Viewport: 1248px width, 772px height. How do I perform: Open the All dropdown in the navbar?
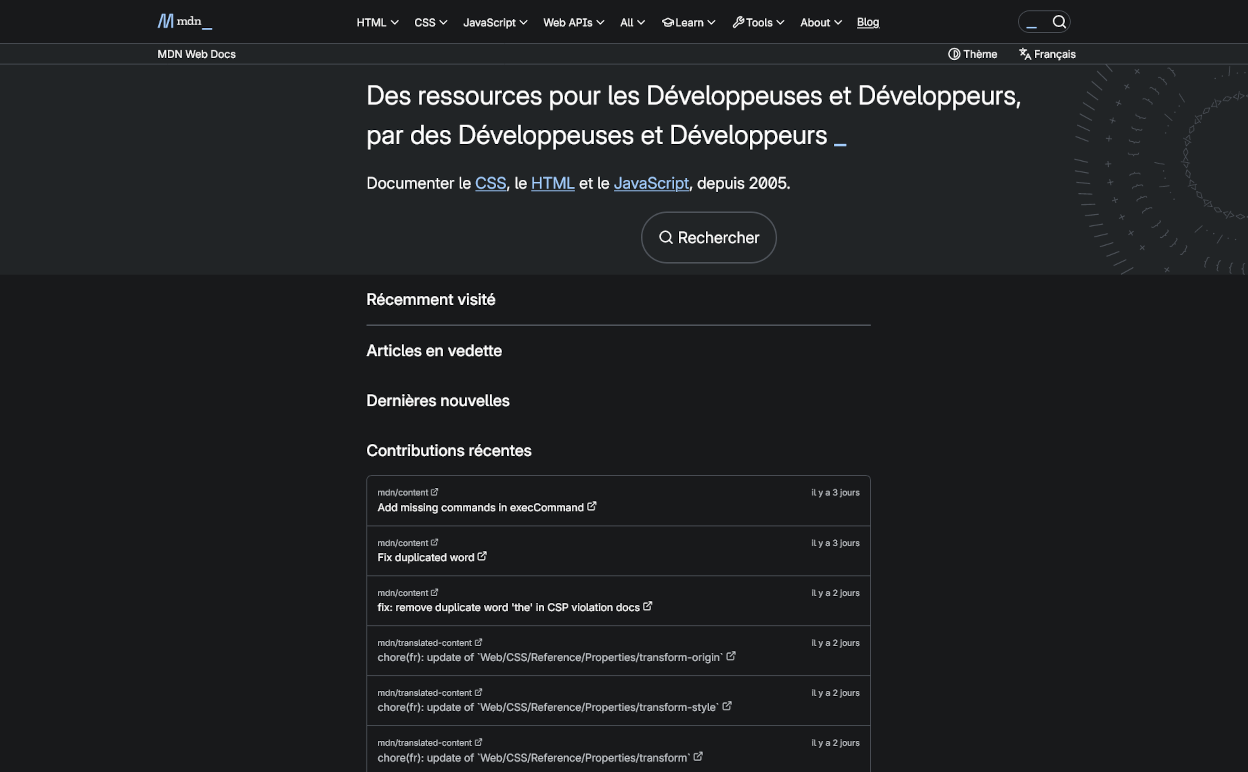pyautogui.click(x=632, y=21)
